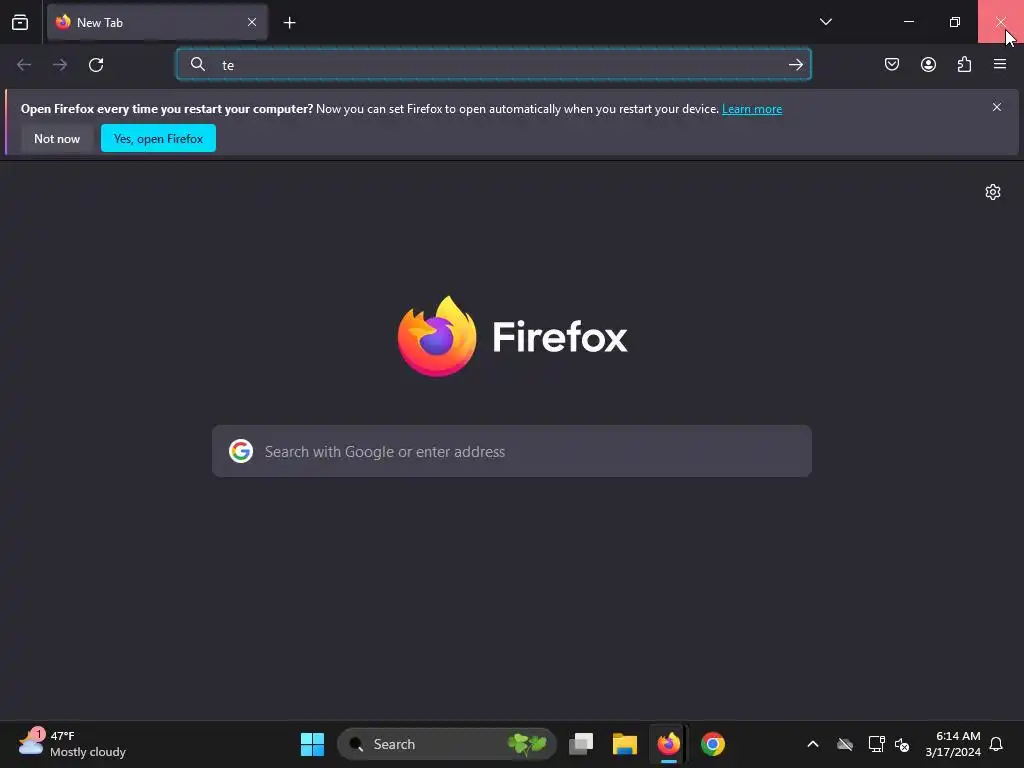
Task: Open File Explorer from the taskbar
Action: pyautogui.click(x=624, y=744)
